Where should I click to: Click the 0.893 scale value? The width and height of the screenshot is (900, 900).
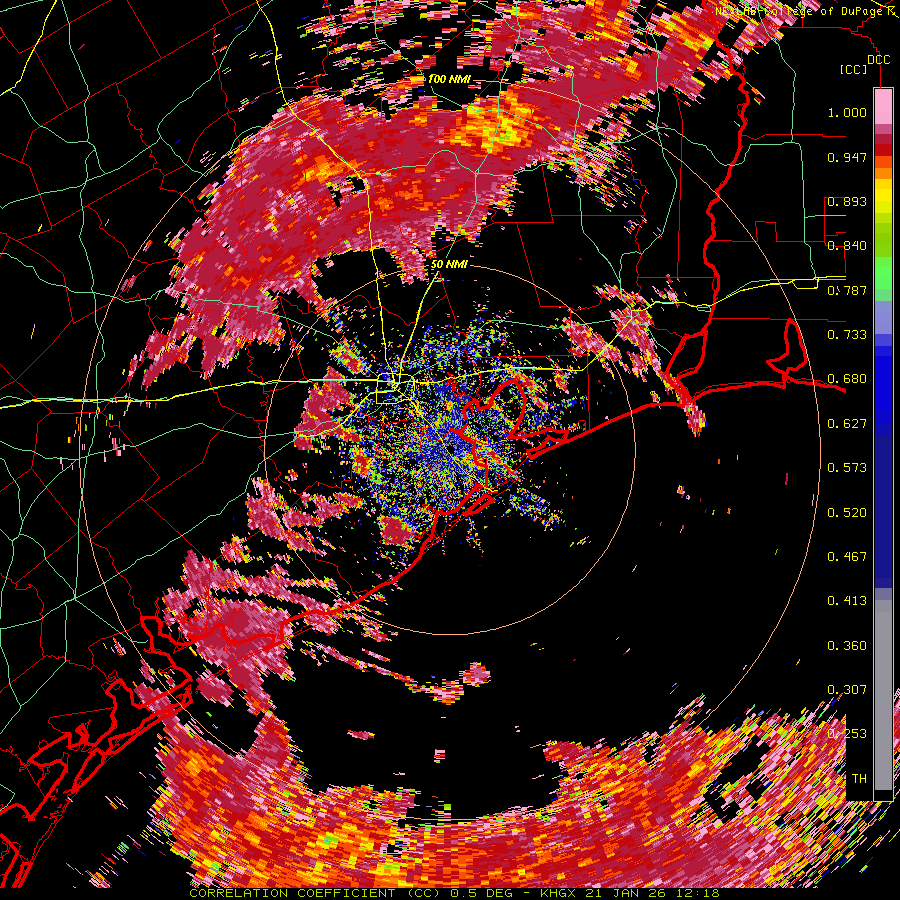tap(847, 201)
